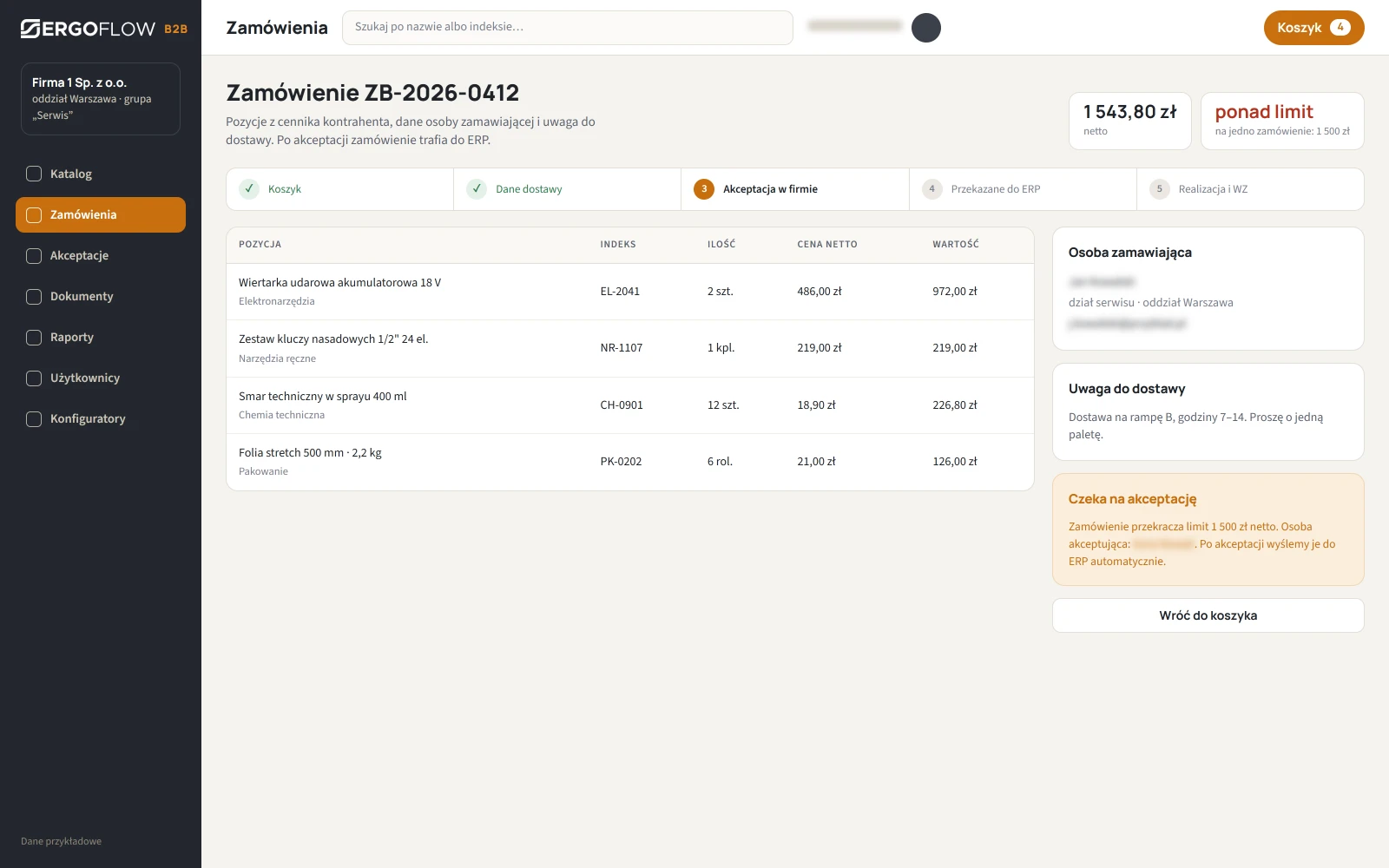
Task: Click the Czeka na akceptację notice heading
Action: point(1132,499)
